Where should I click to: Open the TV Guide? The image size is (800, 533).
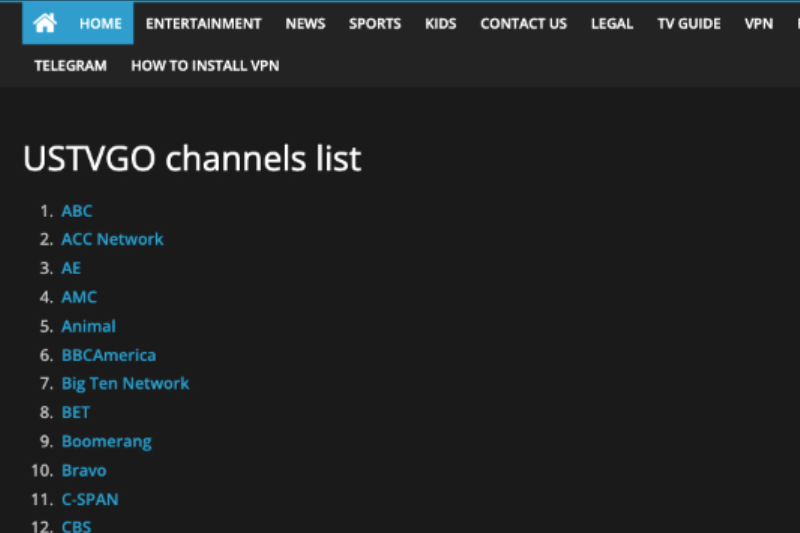689,24
